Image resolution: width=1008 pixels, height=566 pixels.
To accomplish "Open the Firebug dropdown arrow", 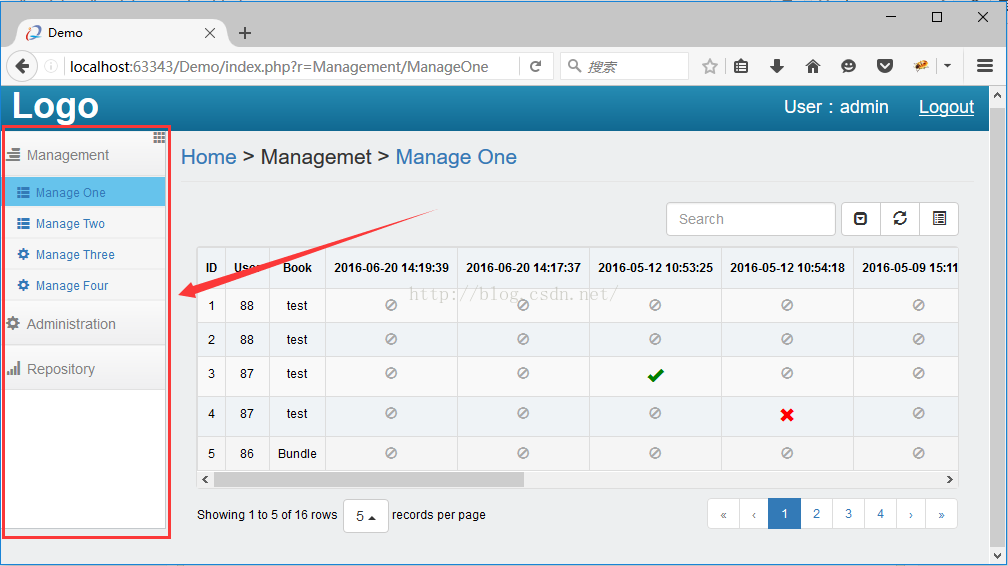I will (948, 66).
